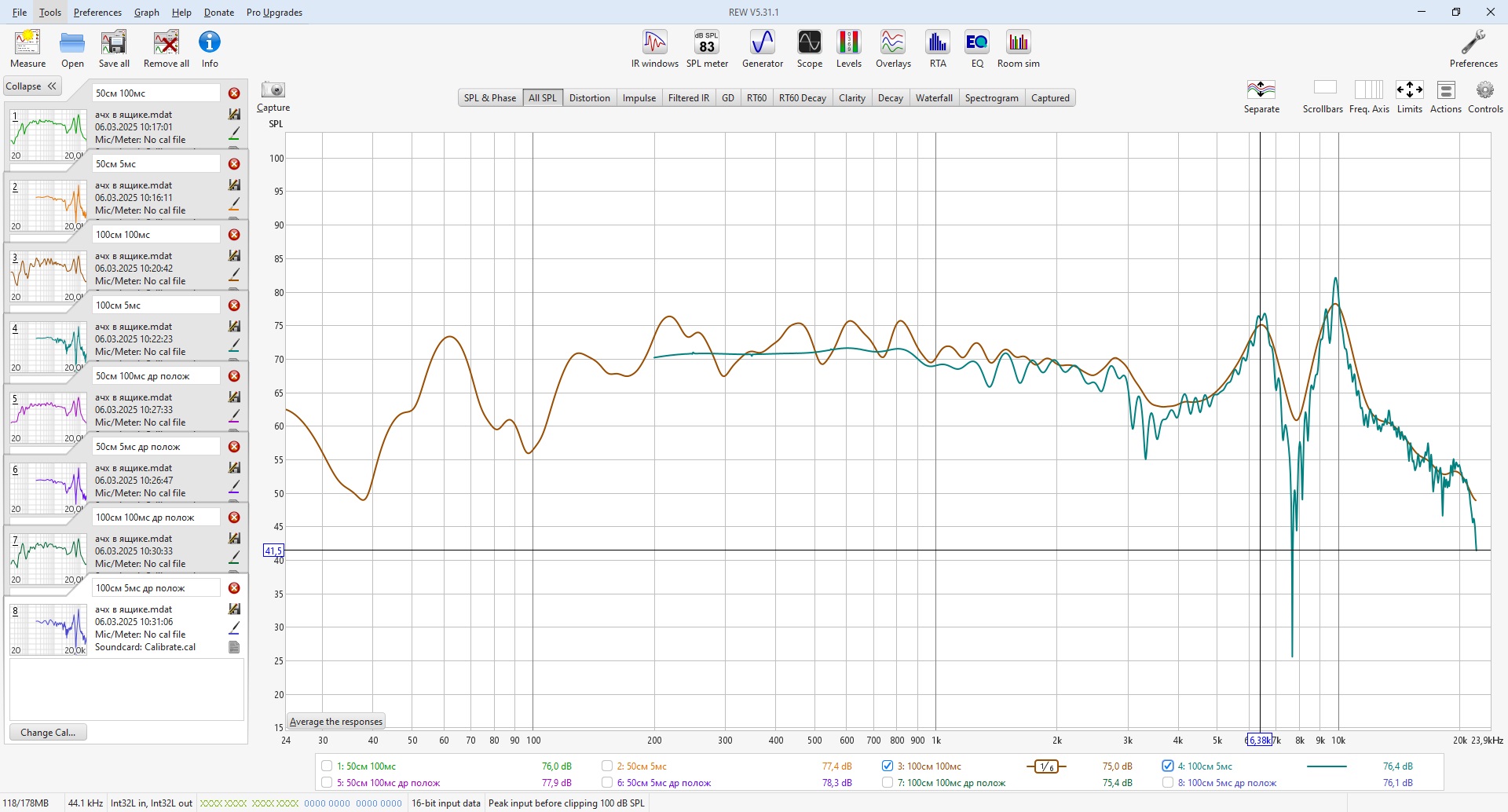Open the Overlays window
The image size is (1508, 812).
point(893,49)
